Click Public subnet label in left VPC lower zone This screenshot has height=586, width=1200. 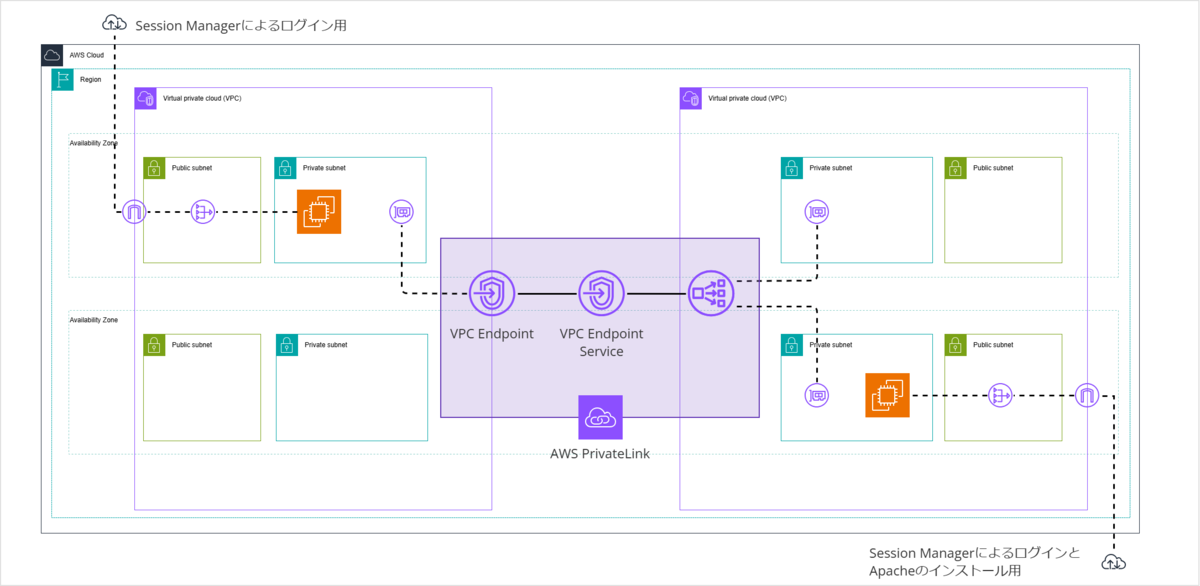coord(192,345)
